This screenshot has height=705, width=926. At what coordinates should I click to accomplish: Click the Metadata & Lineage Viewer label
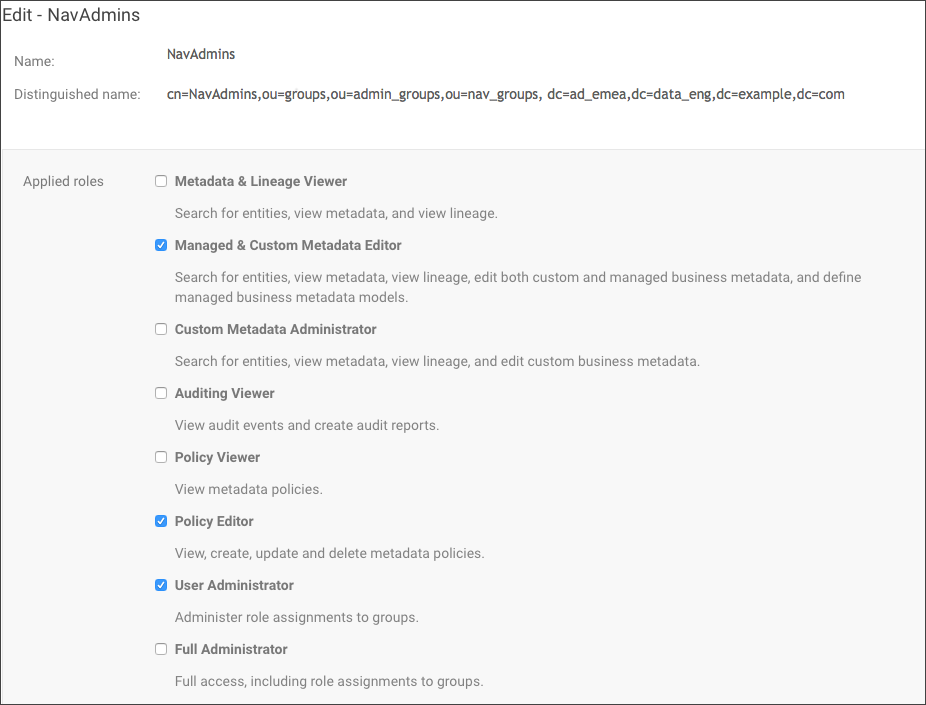pos(260,181)
